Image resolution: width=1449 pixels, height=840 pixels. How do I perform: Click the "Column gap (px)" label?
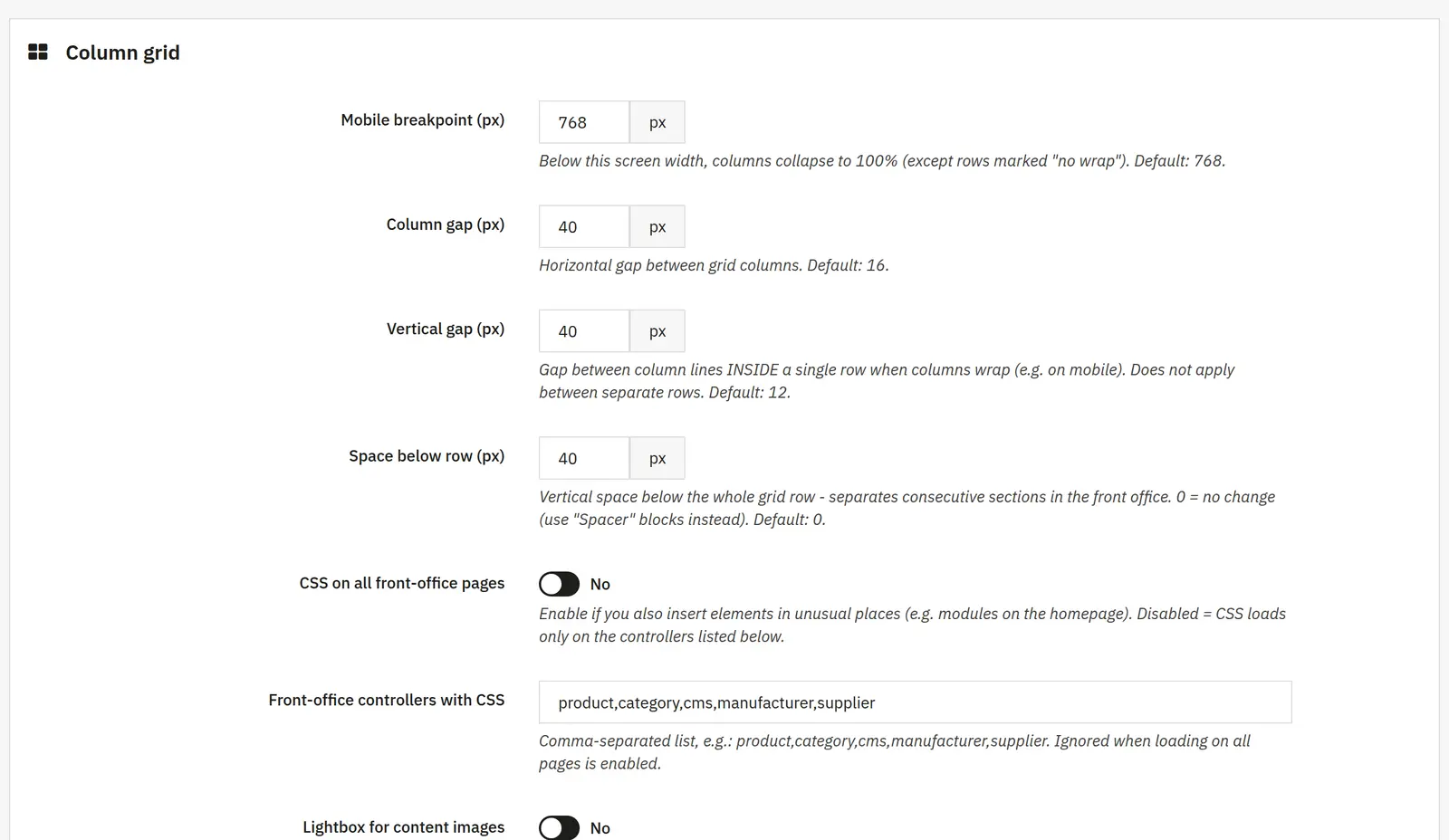(x=446, y=224)
